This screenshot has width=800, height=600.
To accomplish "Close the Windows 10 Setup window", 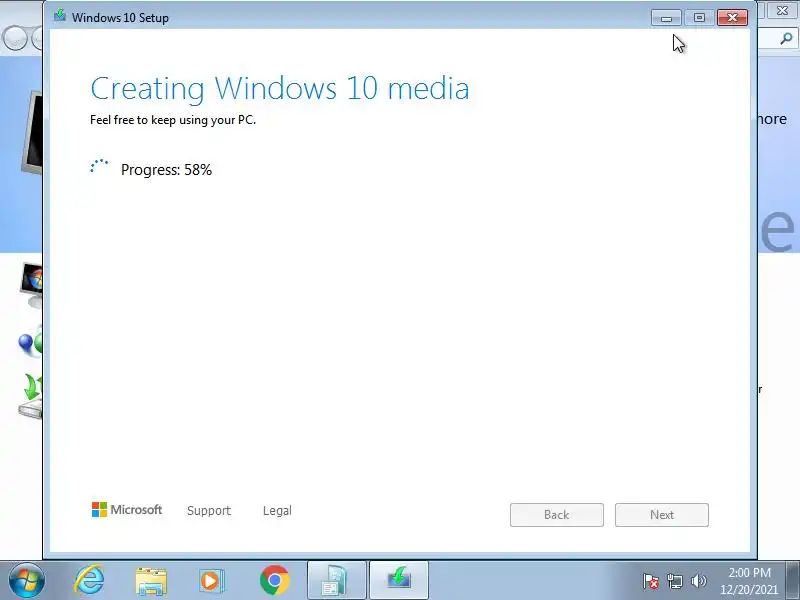I will pyautogui.click(x=733, y=18).
